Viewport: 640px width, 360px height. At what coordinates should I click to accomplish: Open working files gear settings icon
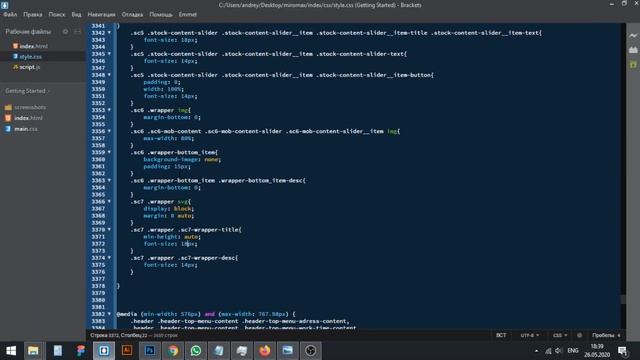65,31
